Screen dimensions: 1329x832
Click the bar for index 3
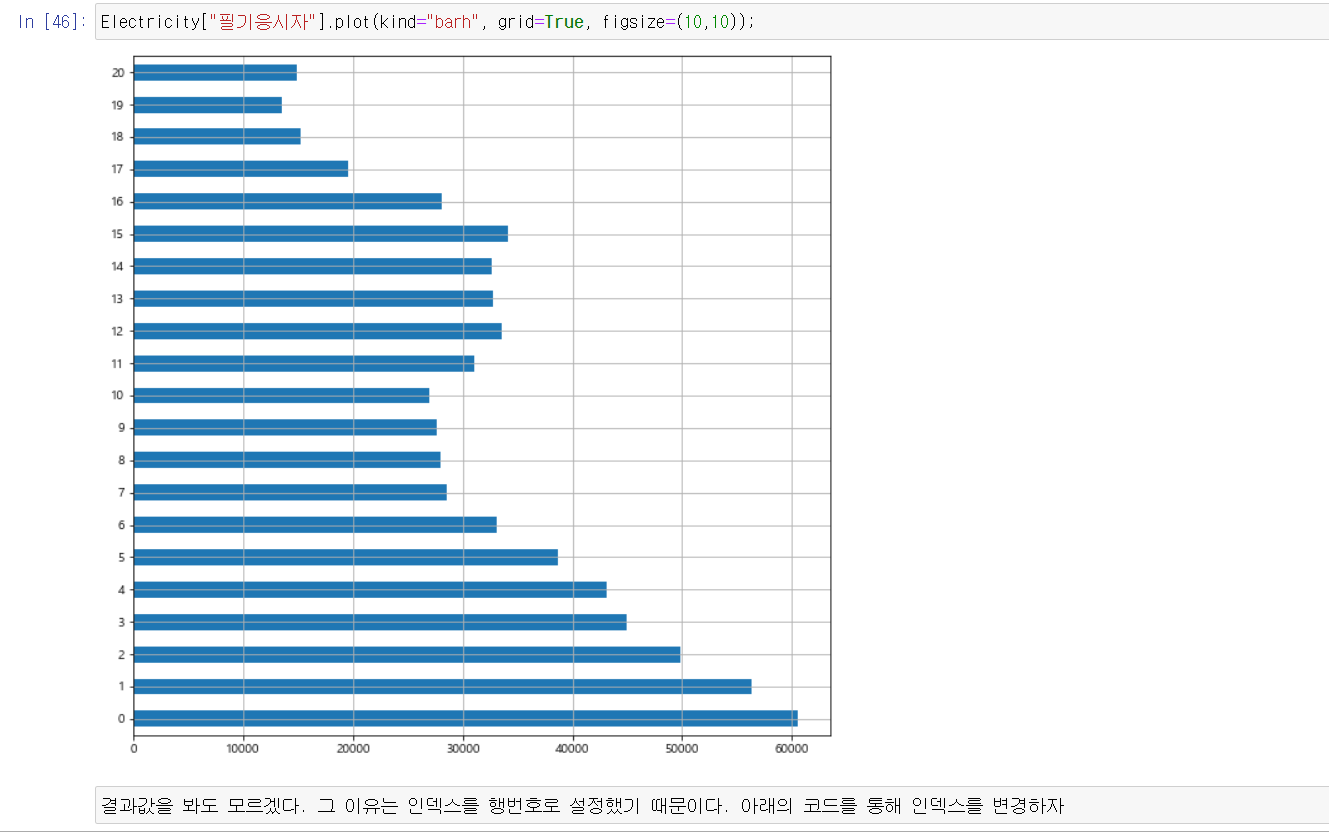(x=380, y=622)
